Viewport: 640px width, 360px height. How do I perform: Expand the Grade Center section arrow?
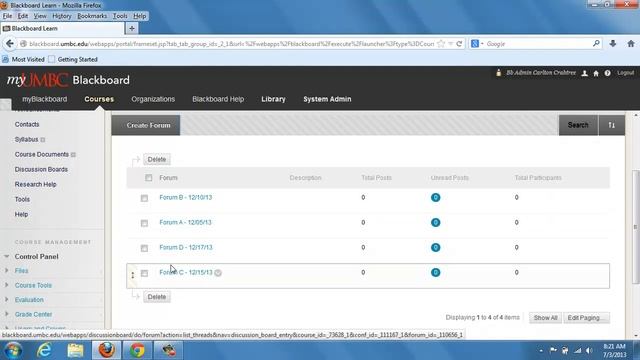click(x=7, y=314)
